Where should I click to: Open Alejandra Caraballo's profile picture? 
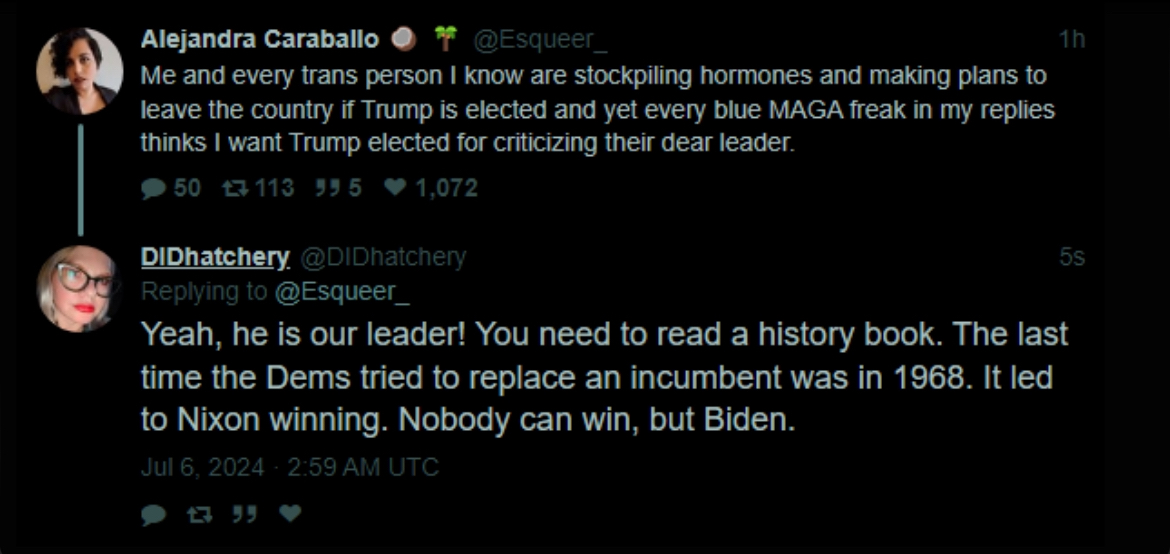(79, 71)
